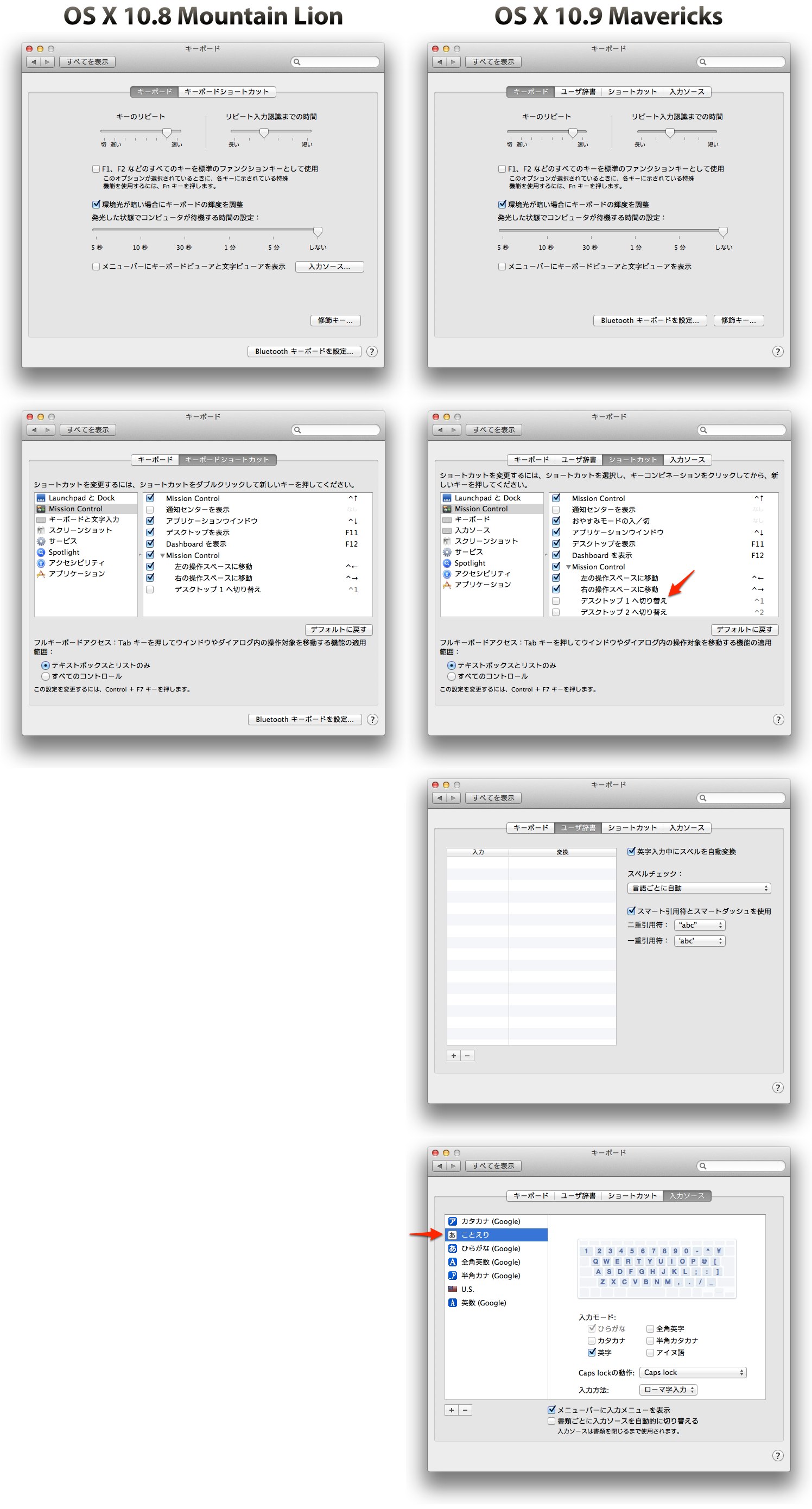Collapse Mission Control group in Mavericks shortcut list

(568, 567)
